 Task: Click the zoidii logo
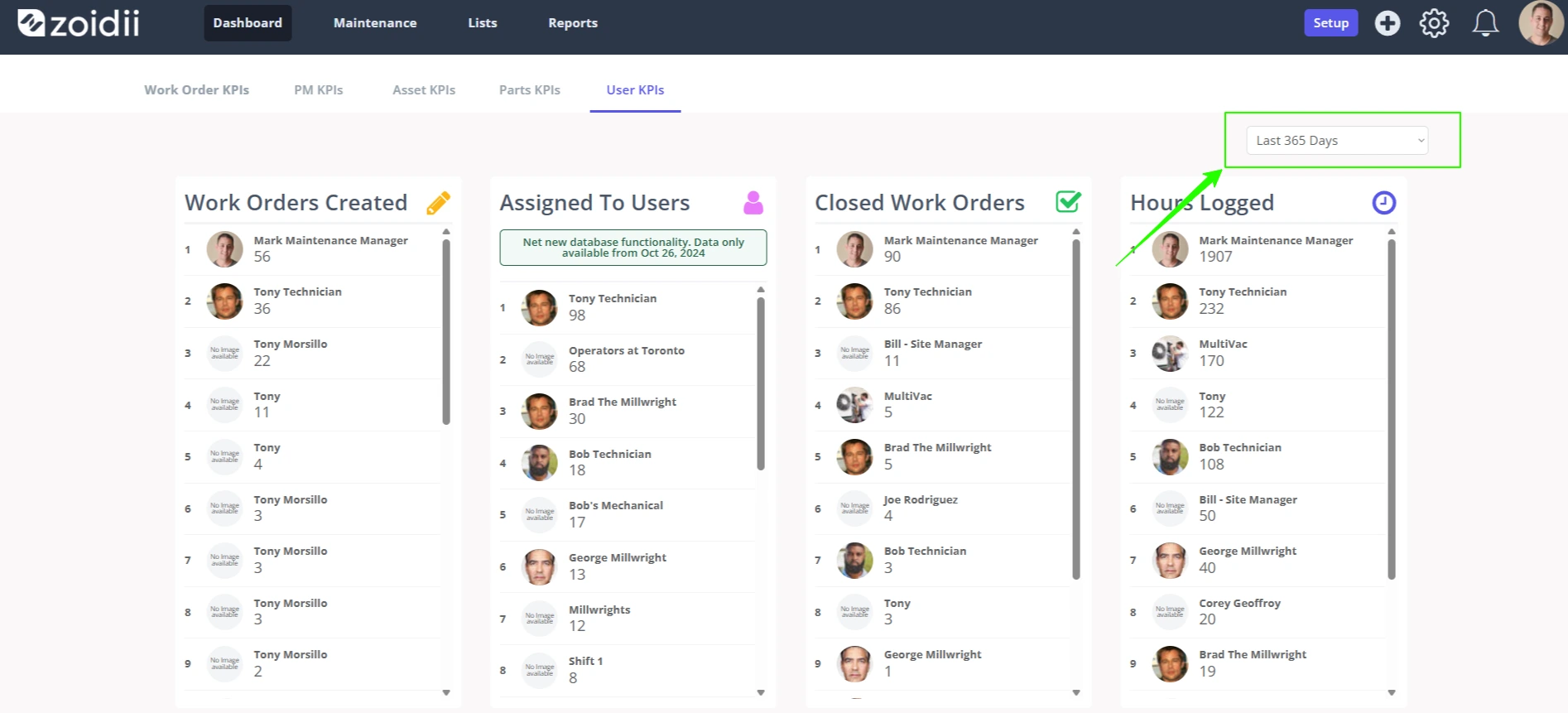click(79, 23)
